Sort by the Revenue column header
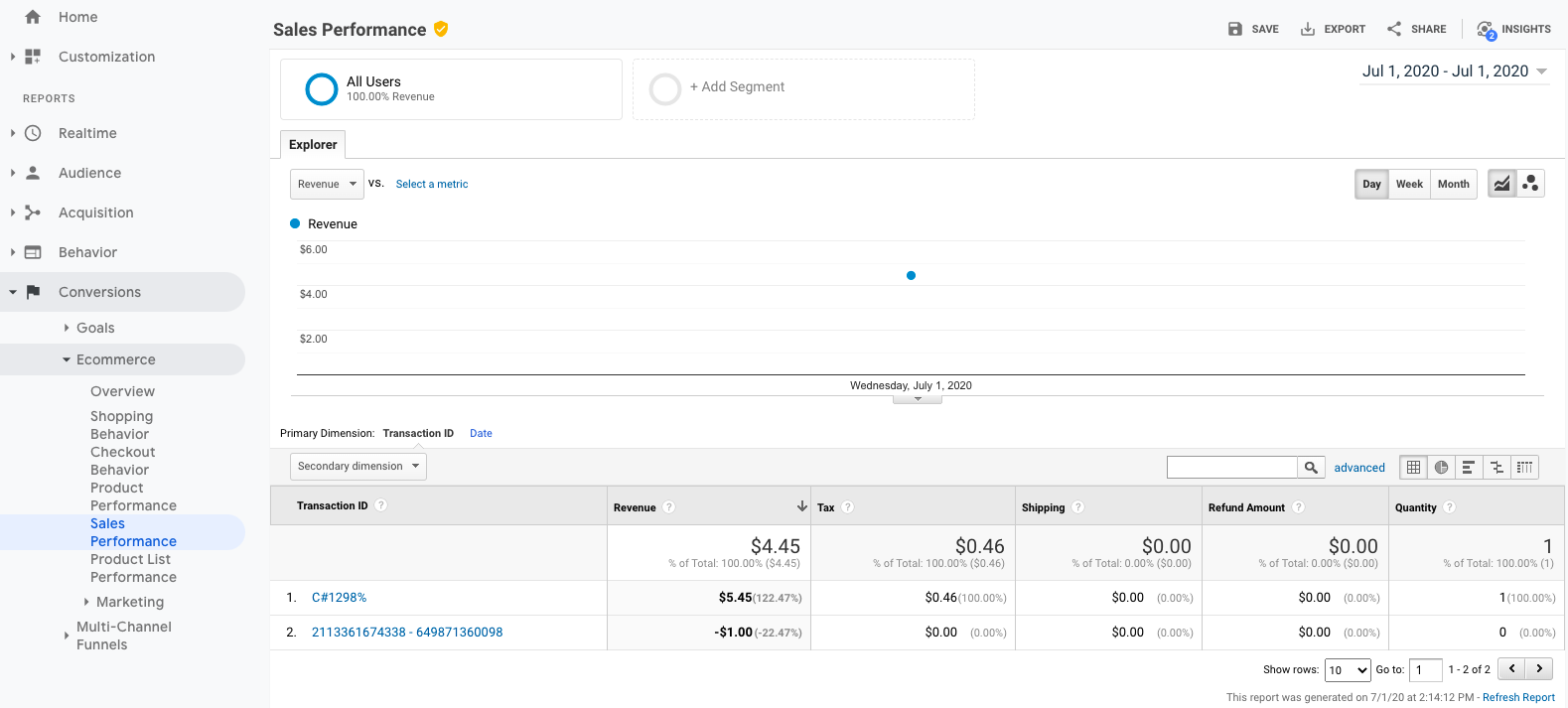This screenshot has width=1568, height=708. pyautogui.click(x=709, y=506)
